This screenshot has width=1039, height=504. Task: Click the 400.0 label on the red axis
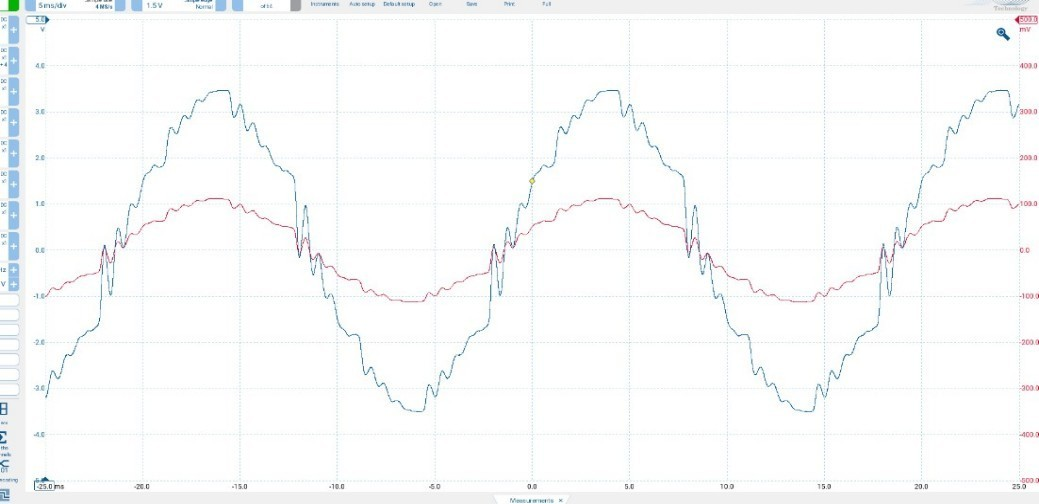(1028, 66)
